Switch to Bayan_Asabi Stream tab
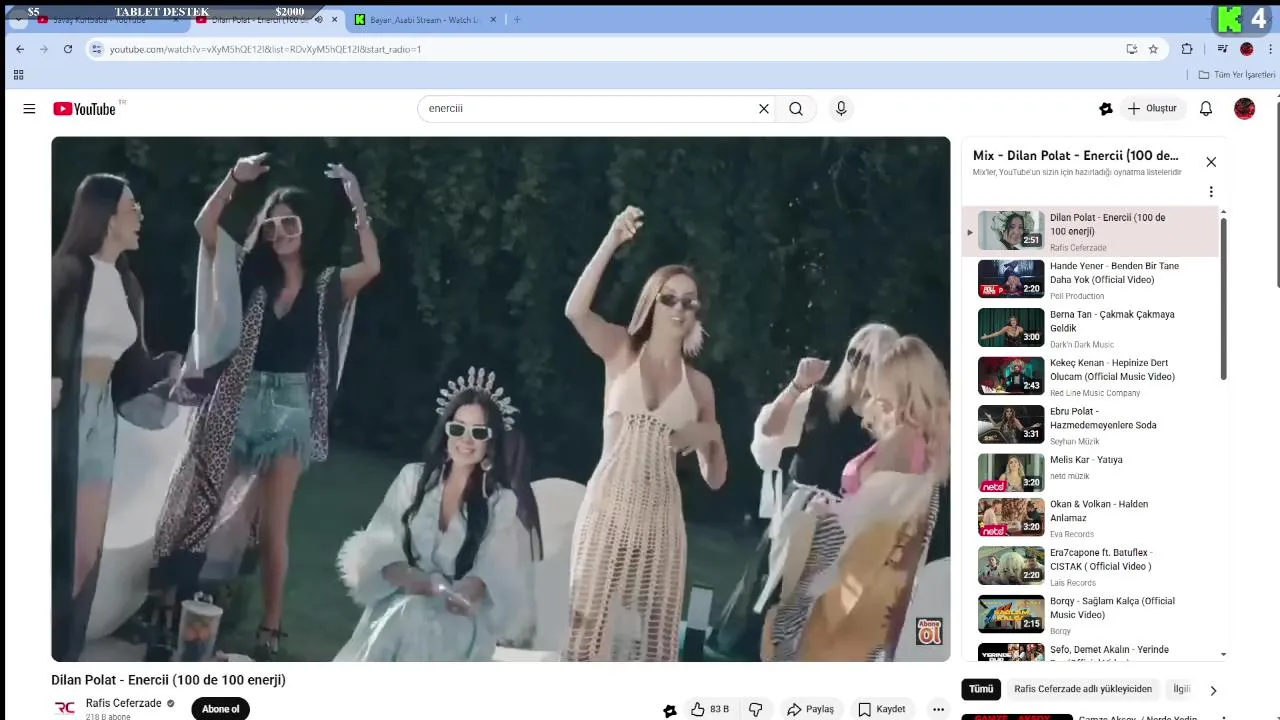 click(425, 19)
